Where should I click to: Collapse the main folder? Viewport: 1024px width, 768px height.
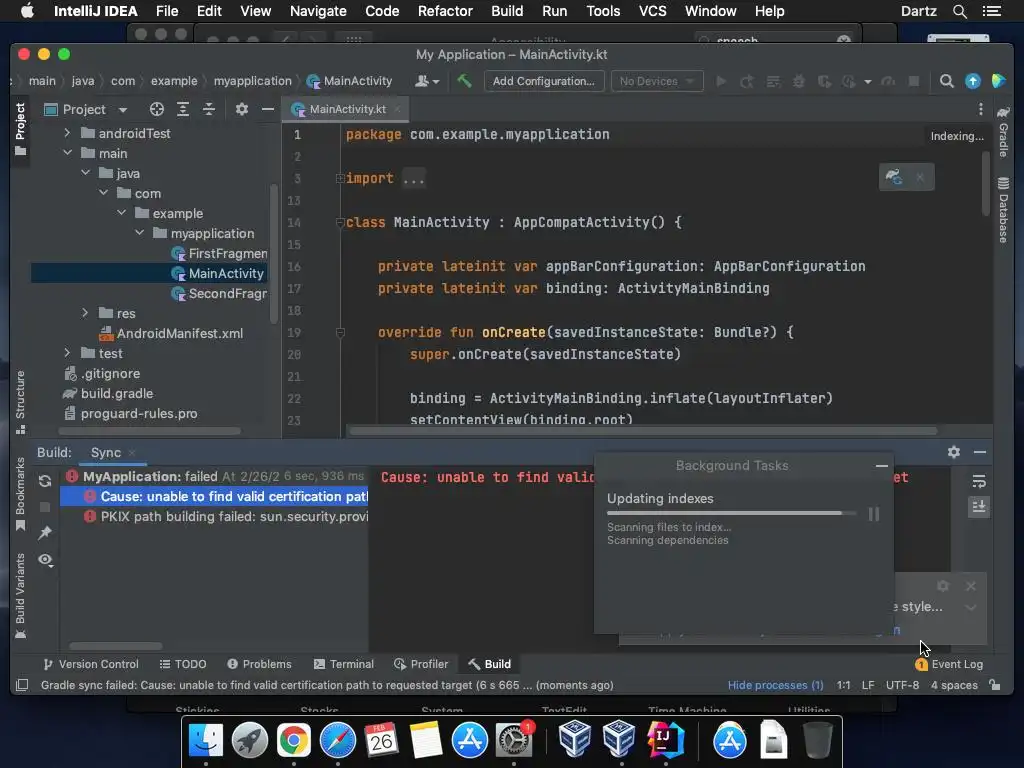click(67, 153)
